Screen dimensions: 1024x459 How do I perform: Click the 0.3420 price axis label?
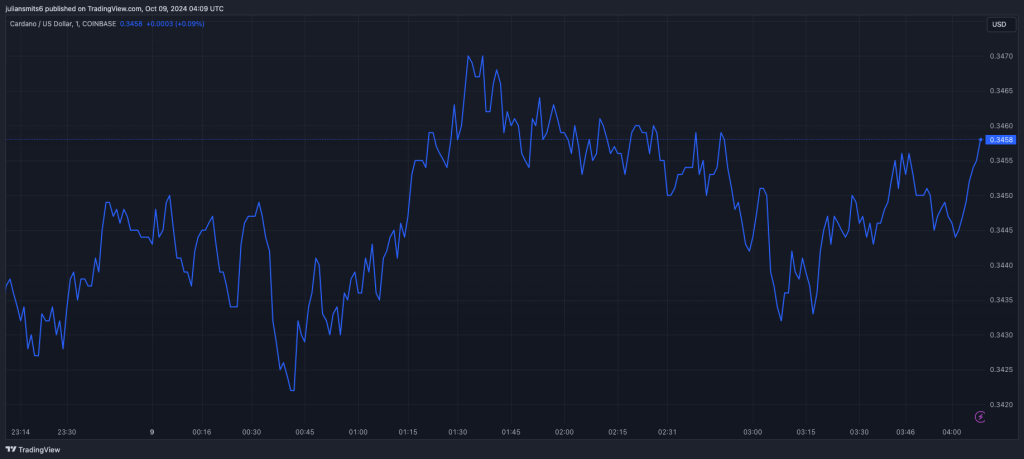(1000, 404)
